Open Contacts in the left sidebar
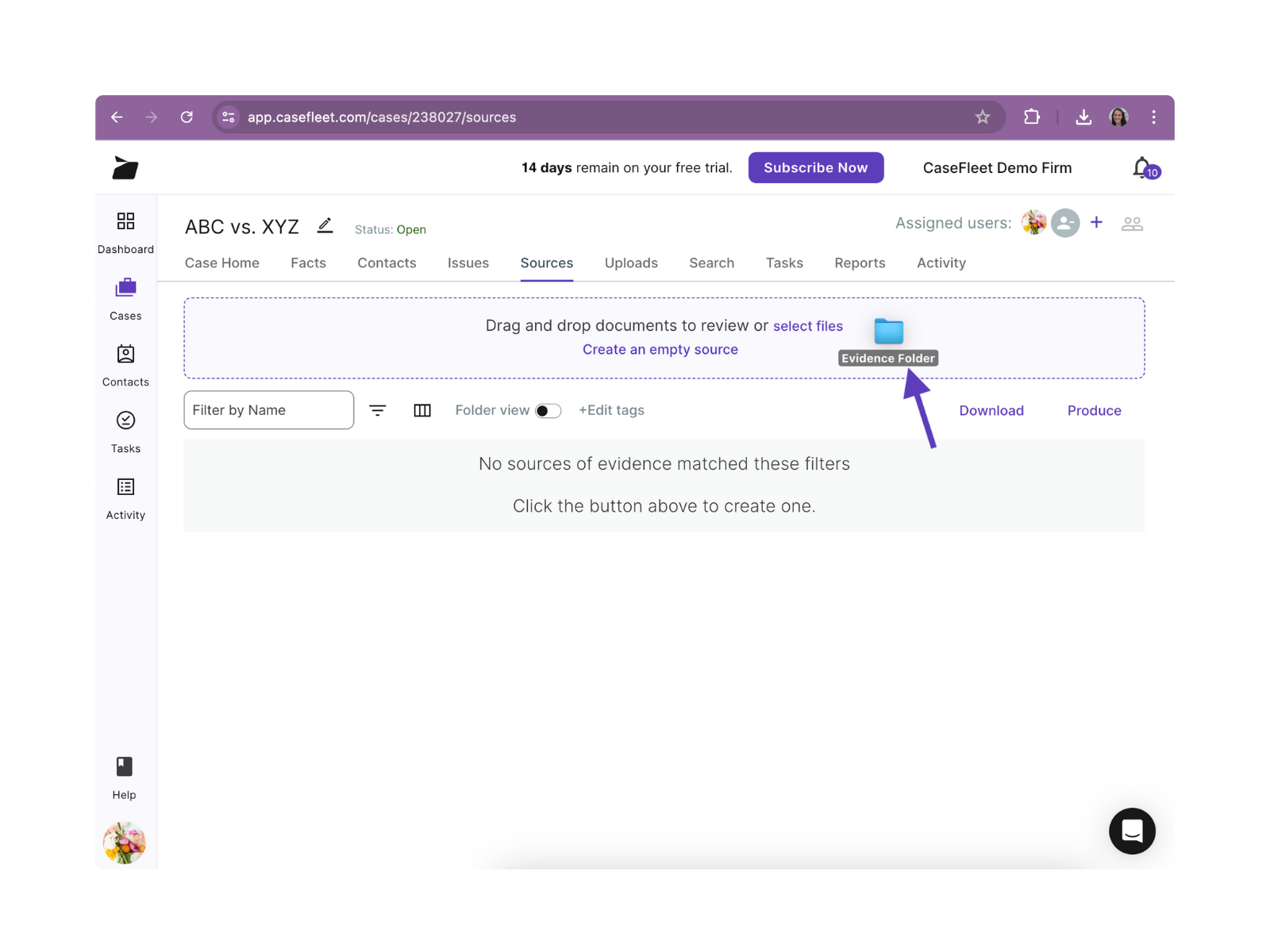This screenshot has width=1270, height=952. coord(125,366)
